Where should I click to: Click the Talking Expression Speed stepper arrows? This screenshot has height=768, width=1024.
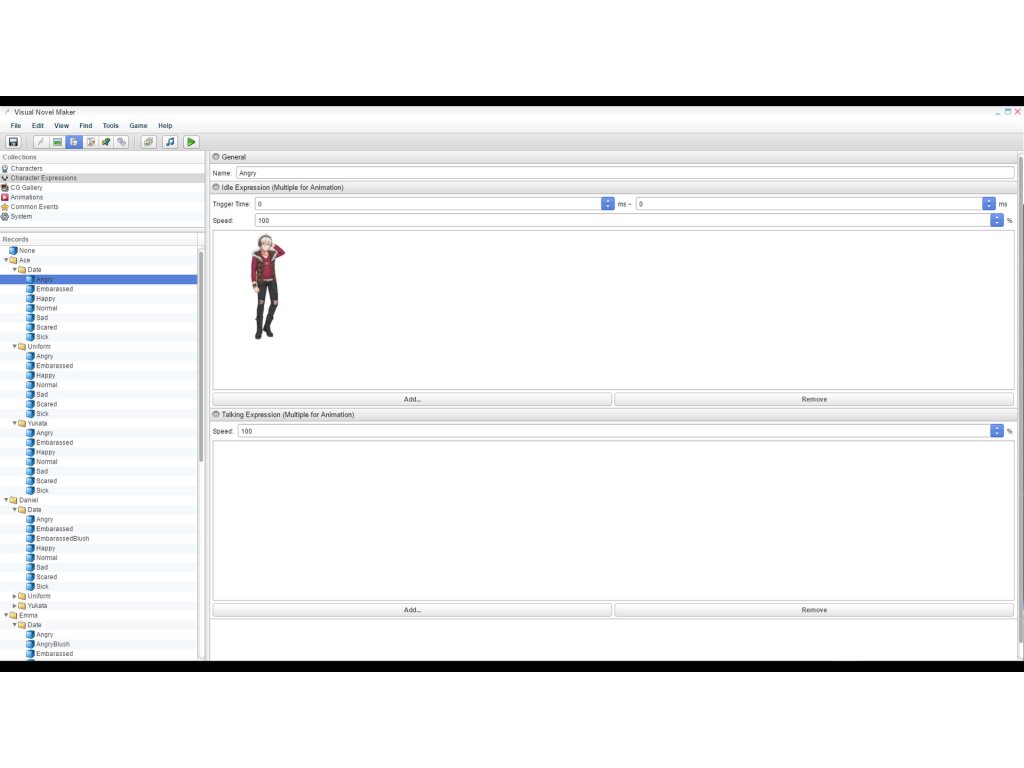point(997,431)
